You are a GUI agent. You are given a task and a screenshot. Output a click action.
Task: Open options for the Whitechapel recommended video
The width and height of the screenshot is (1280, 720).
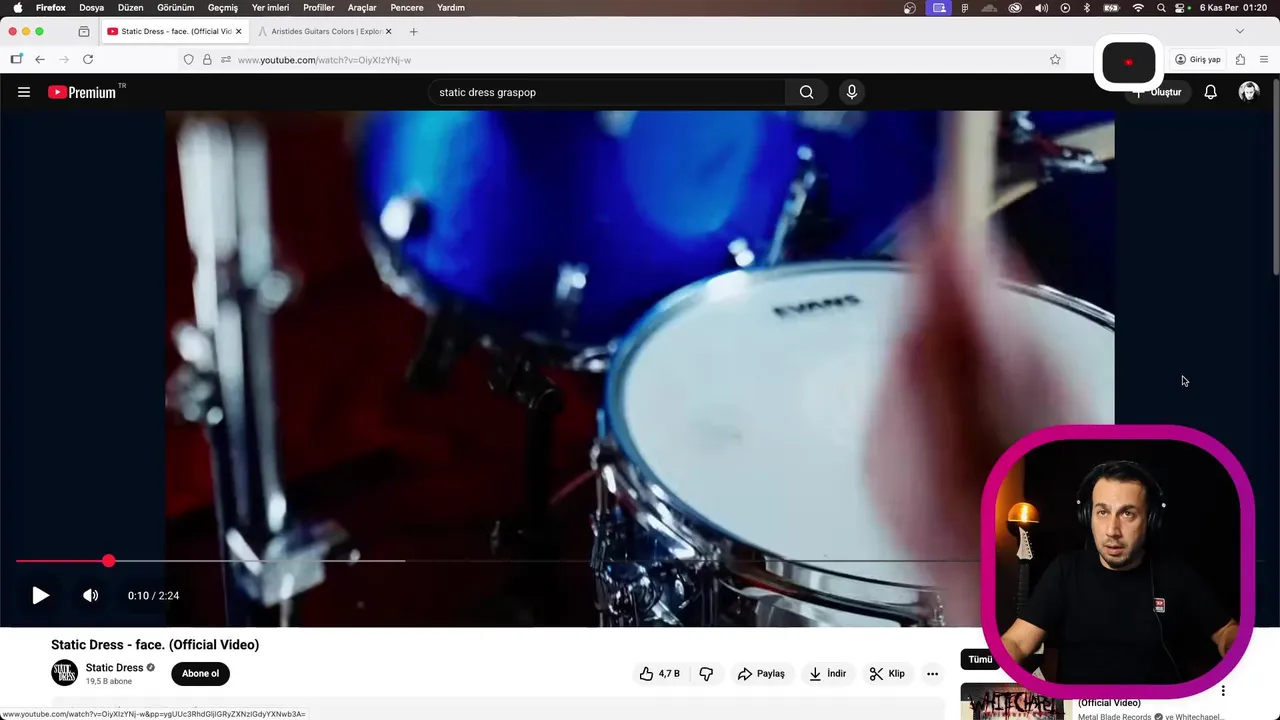pyautogui.click(x=1223, y=691)
